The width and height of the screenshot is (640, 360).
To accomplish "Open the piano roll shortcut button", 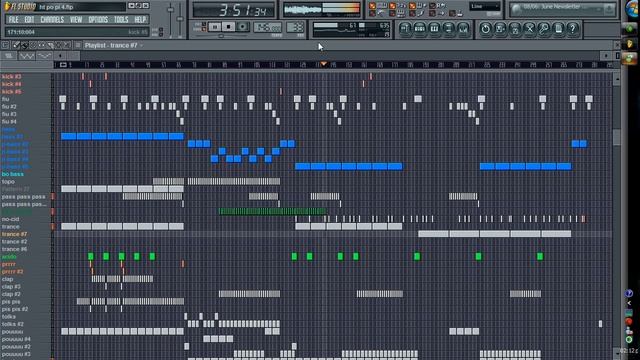I will click(x=434, y=29).
